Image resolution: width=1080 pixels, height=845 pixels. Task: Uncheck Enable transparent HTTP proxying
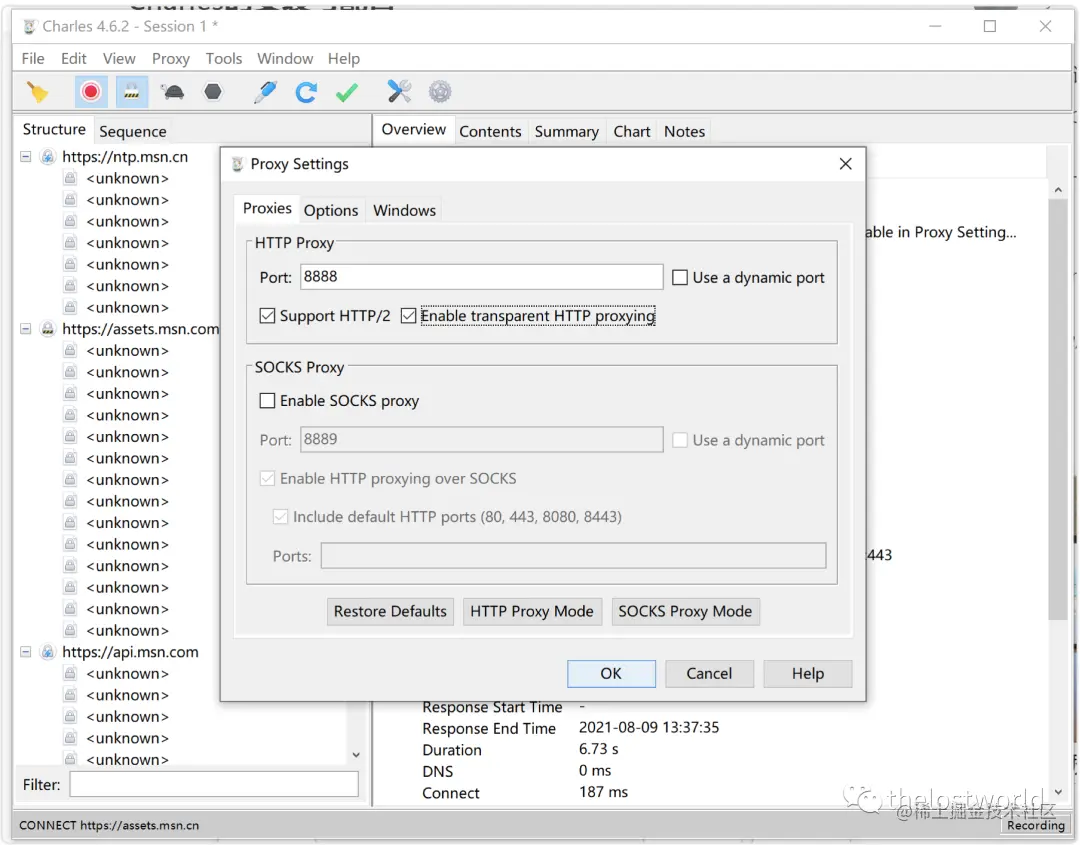(x=408, y=316)
